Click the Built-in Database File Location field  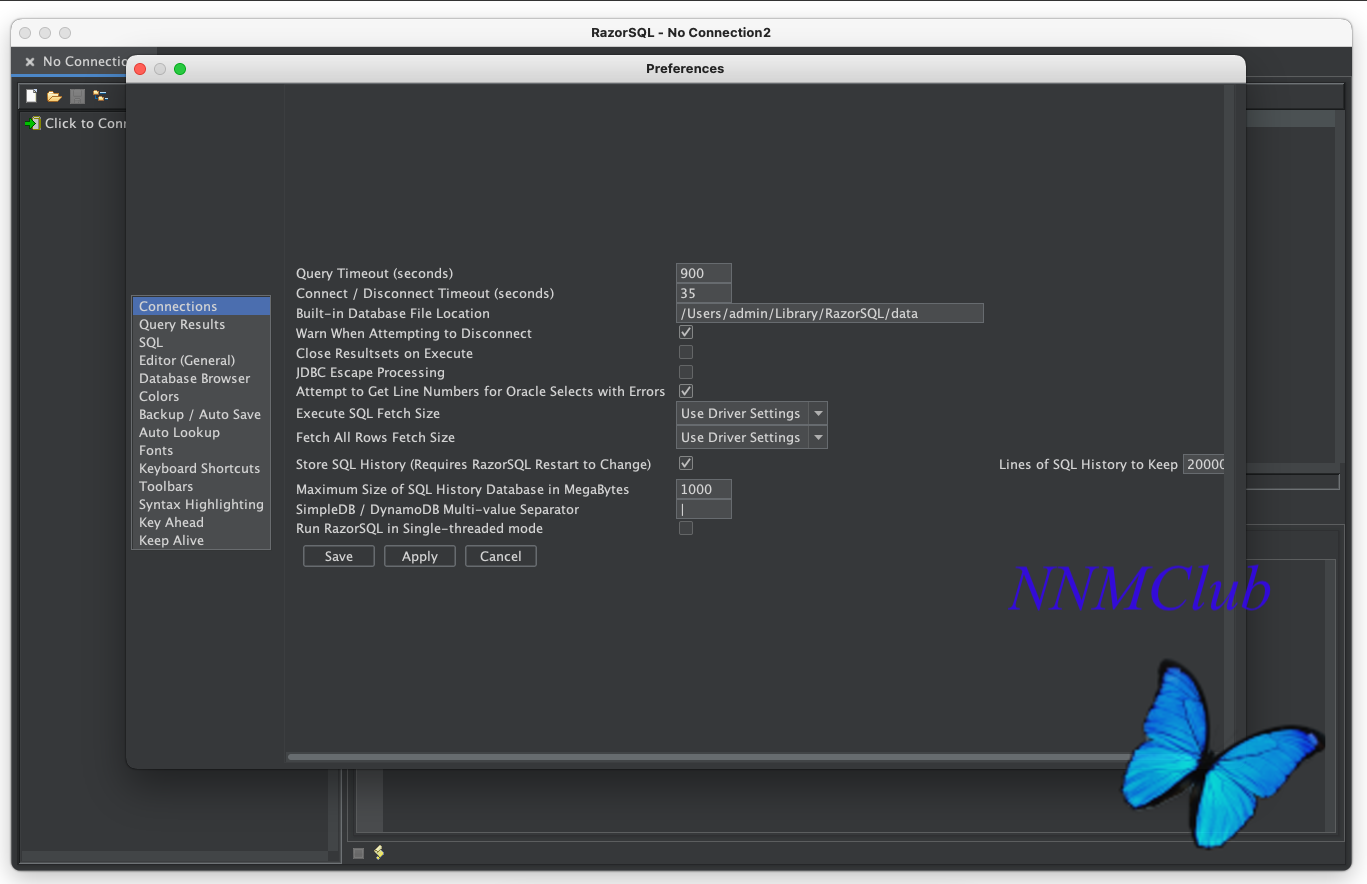(x=830, y=313)
